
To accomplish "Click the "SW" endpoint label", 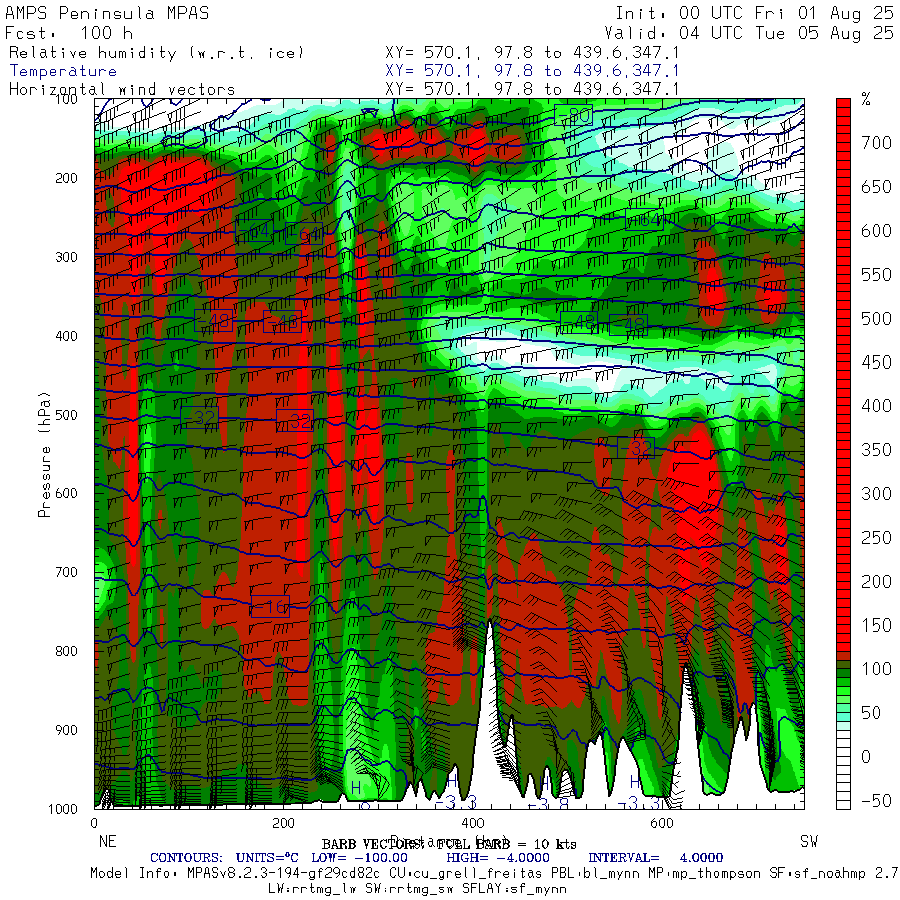I will [809, 841].
